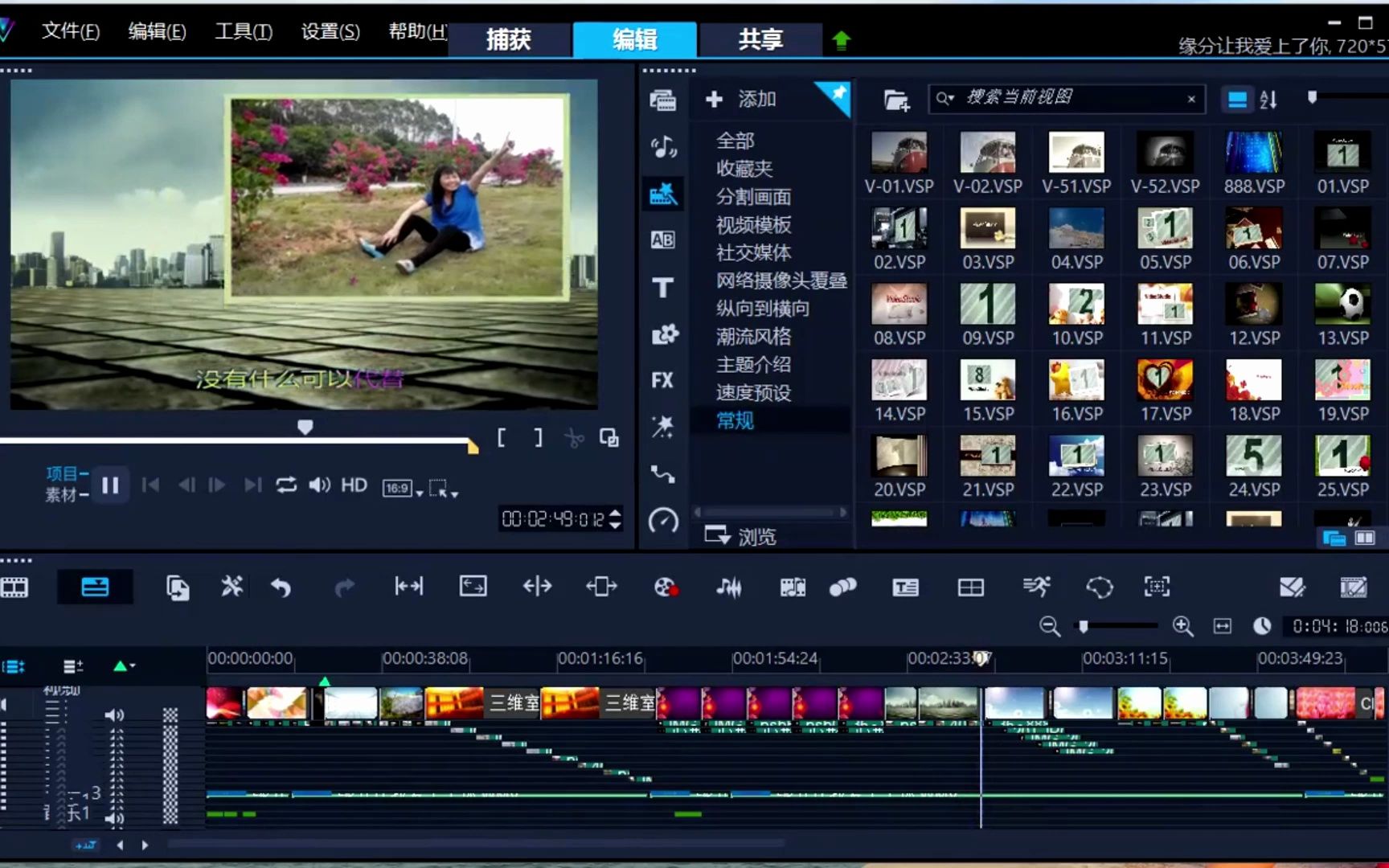Open the 设置(S) menu

tap(330, 31)
